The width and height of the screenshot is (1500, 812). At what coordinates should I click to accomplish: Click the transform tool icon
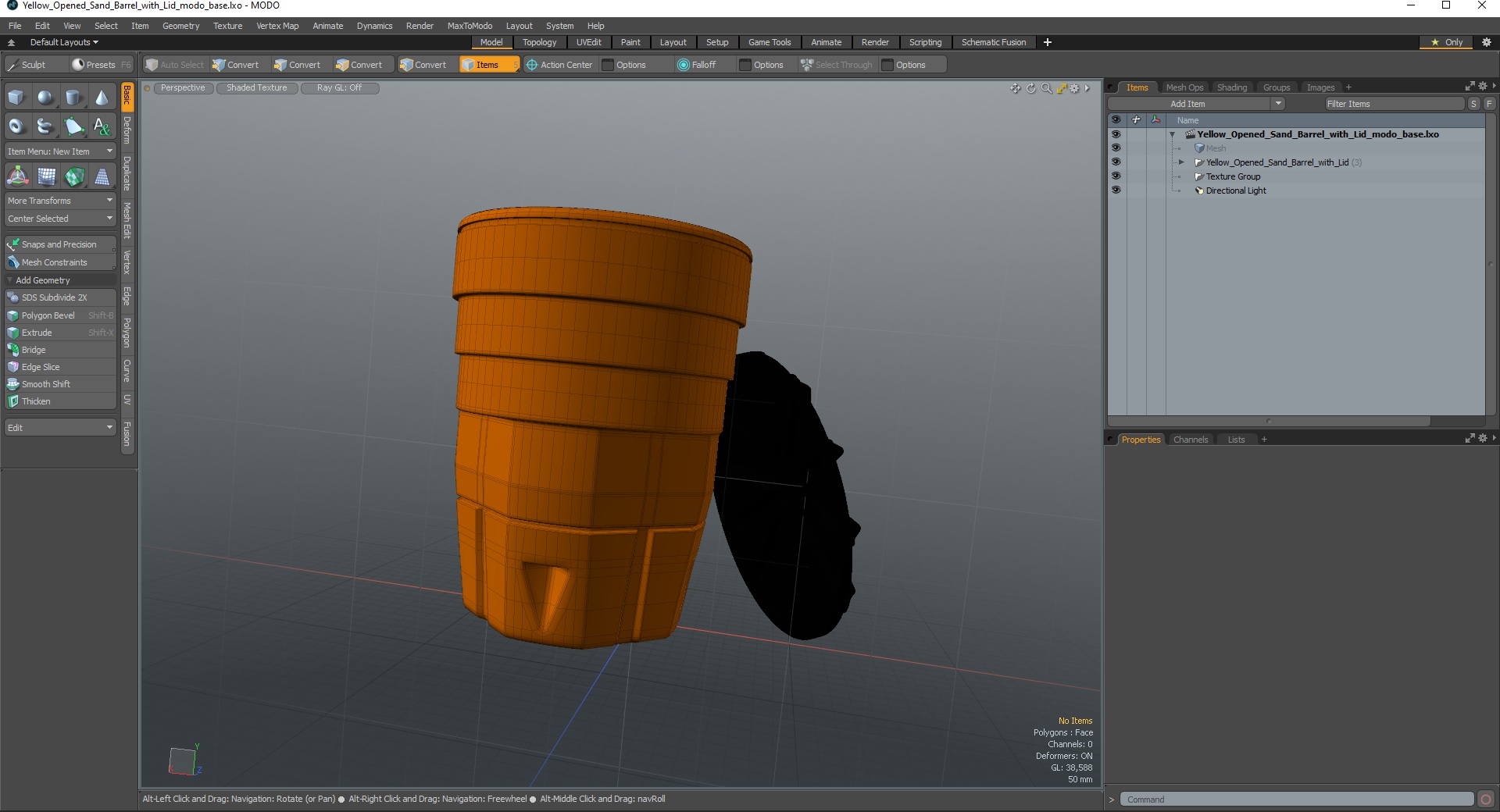(17, 176)
